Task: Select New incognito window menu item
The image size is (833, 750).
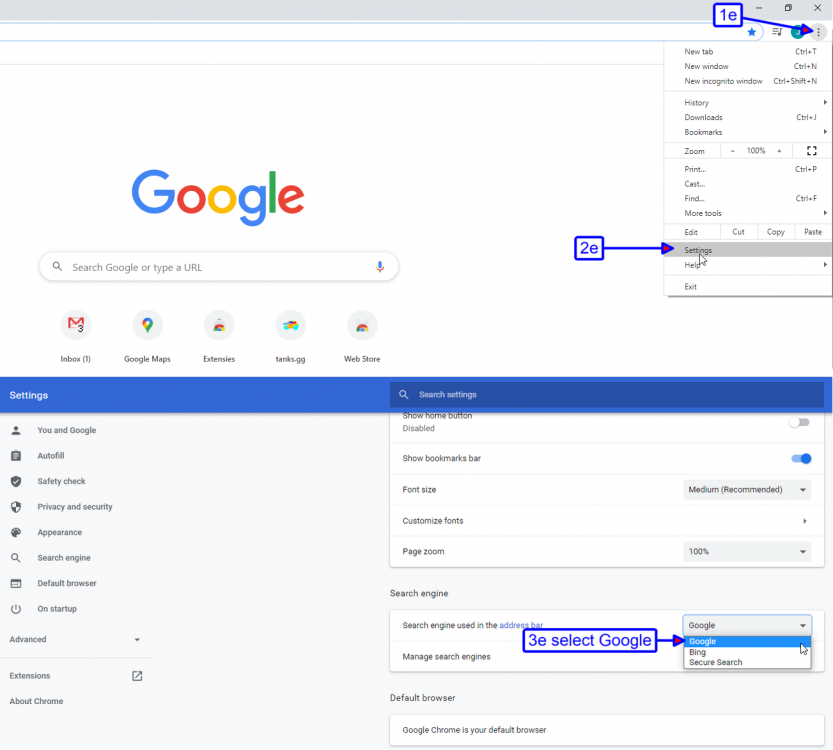Action: (x=748, y=81)
